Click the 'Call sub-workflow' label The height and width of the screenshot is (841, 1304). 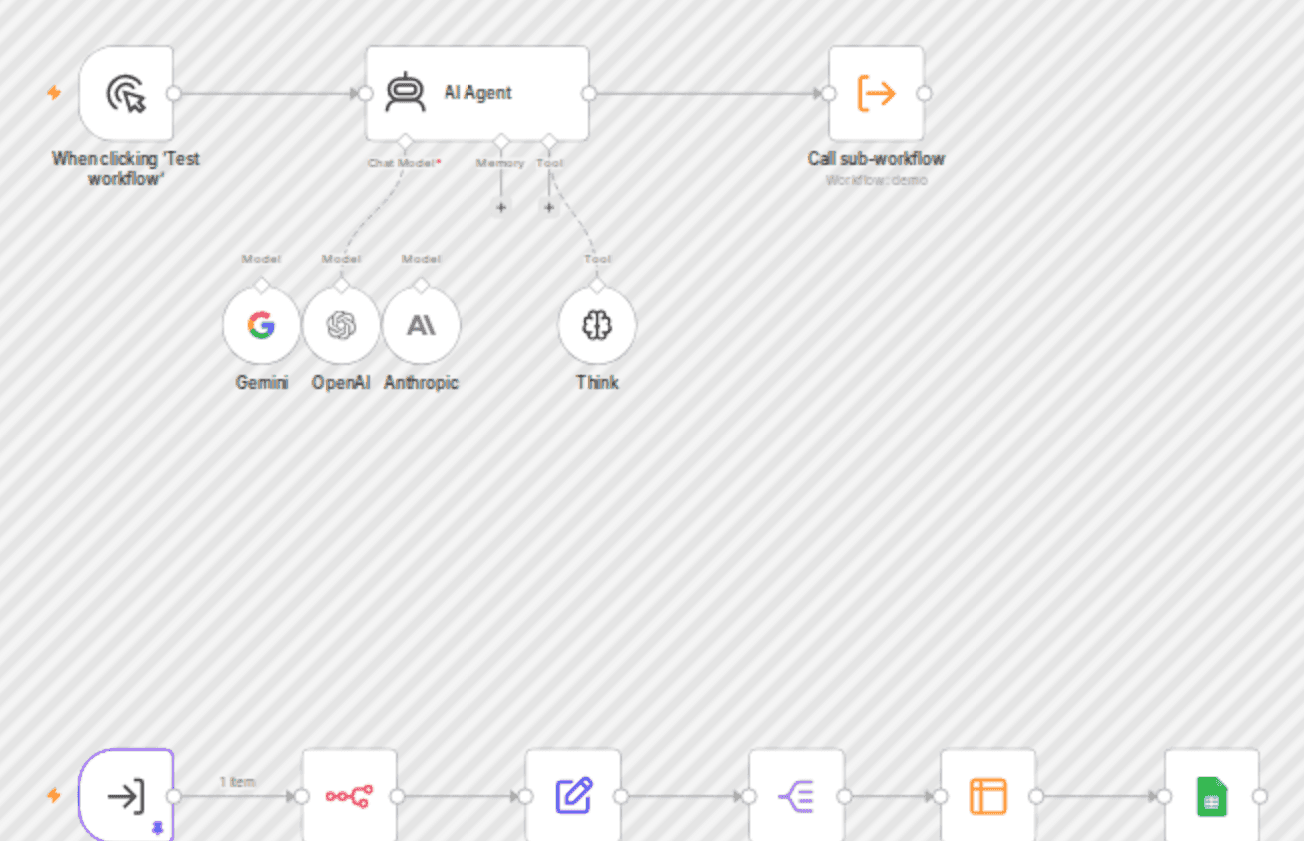(x=877, y=158)
